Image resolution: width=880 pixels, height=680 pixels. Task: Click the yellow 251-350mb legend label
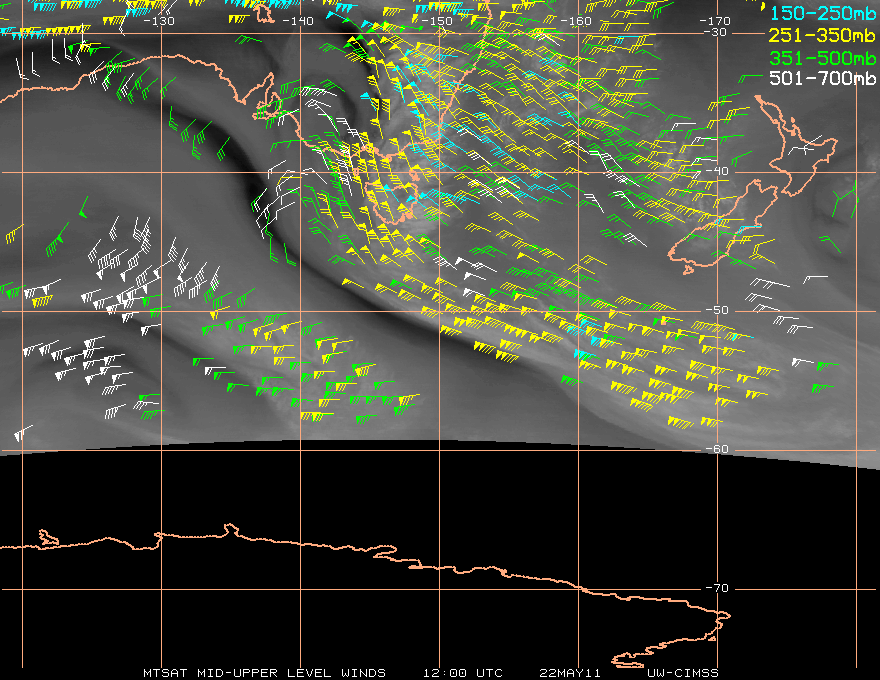click(x=818, y=33)
